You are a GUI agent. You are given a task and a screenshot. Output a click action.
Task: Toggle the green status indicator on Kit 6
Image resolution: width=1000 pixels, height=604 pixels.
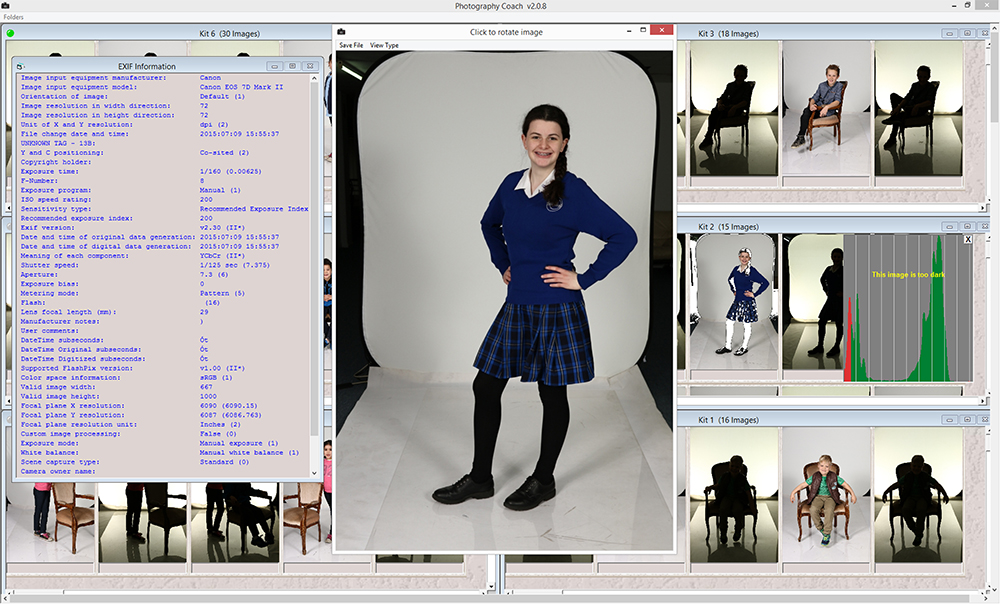tap(11, 32)
